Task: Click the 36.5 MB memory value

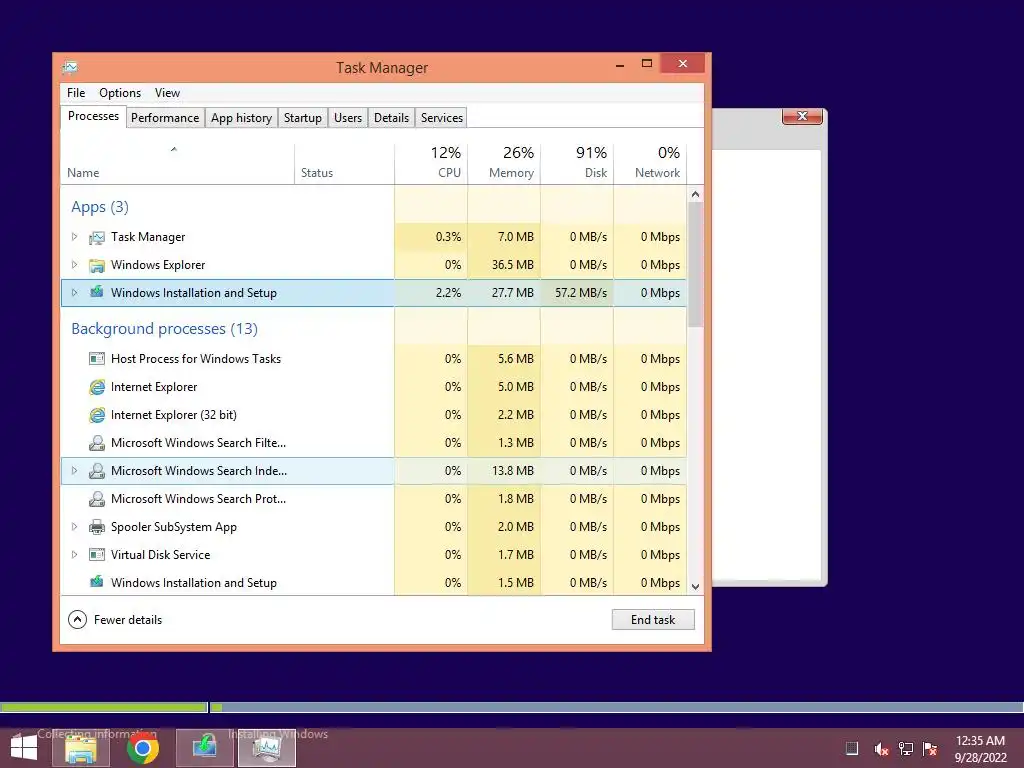Action: (513, 265)
